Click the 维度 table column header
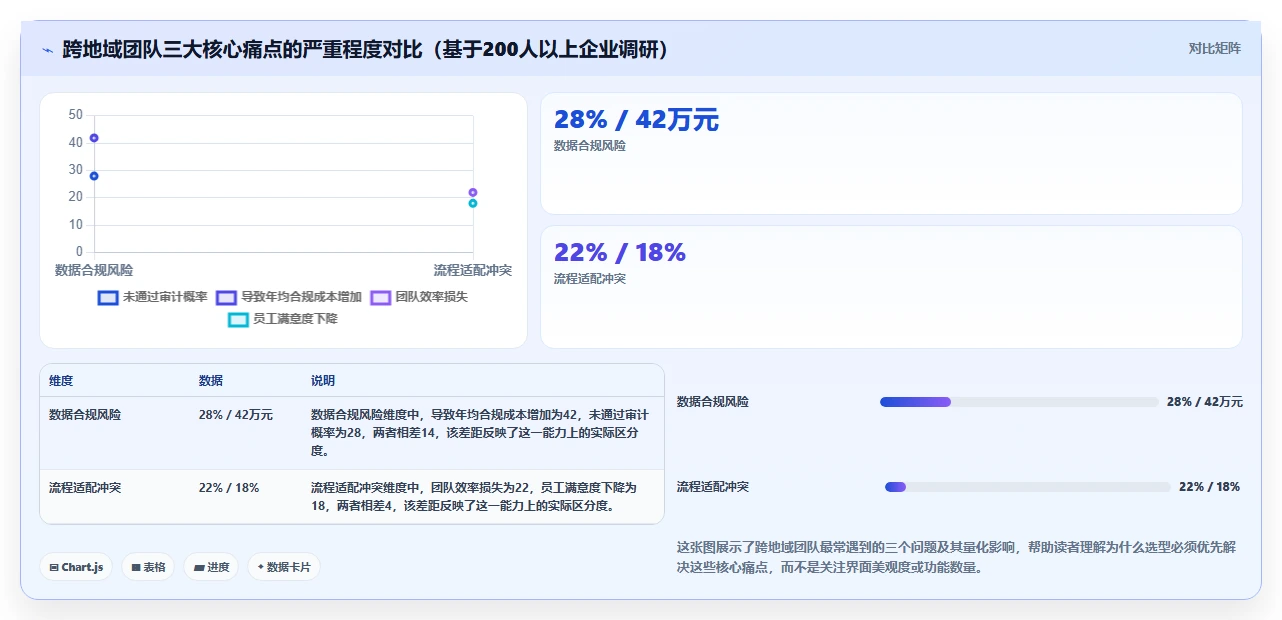1282x620 pixels. coord(61,381)
